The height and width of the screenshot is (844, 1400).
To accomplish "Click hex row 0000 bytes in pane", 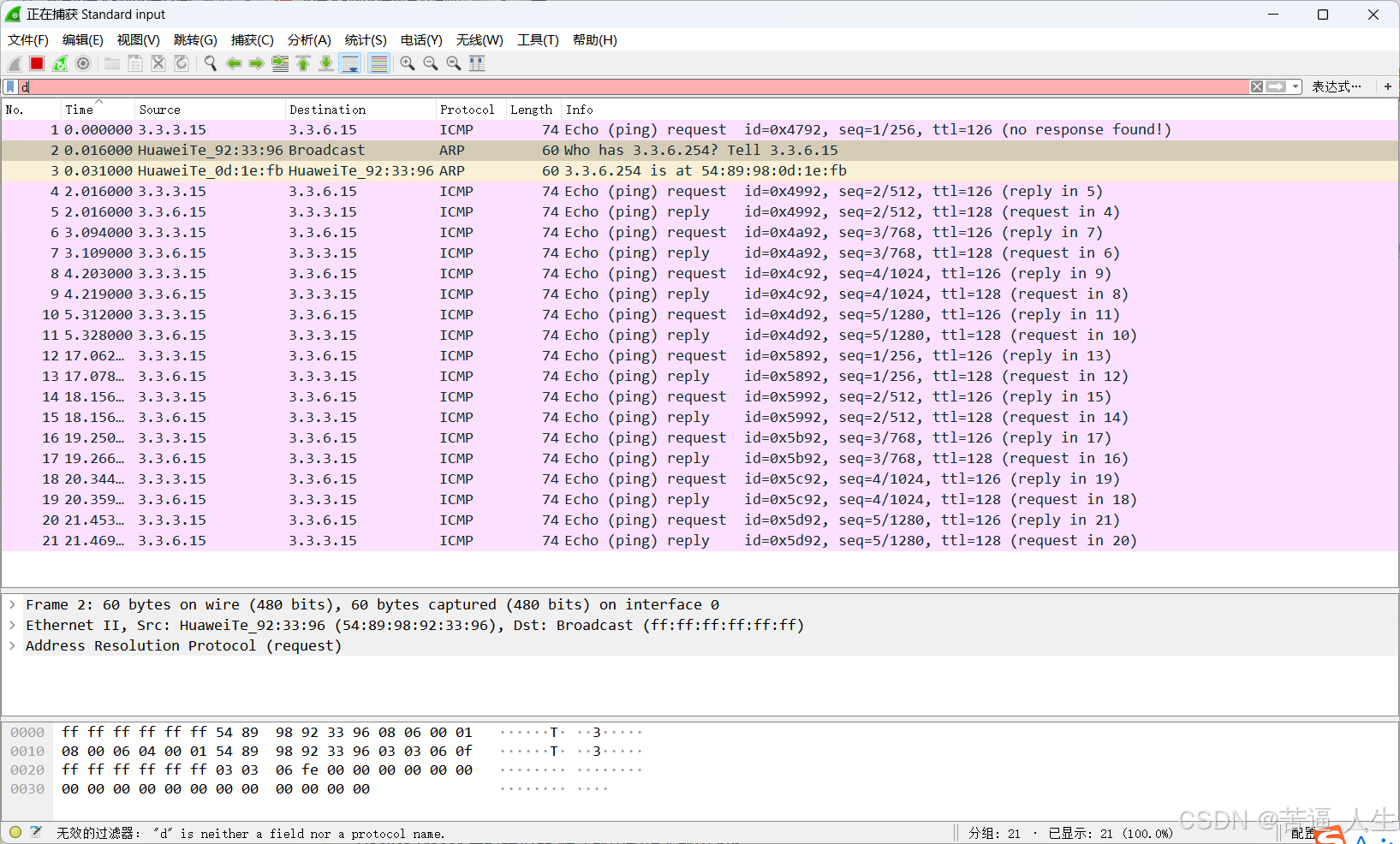I will point(267,732).
